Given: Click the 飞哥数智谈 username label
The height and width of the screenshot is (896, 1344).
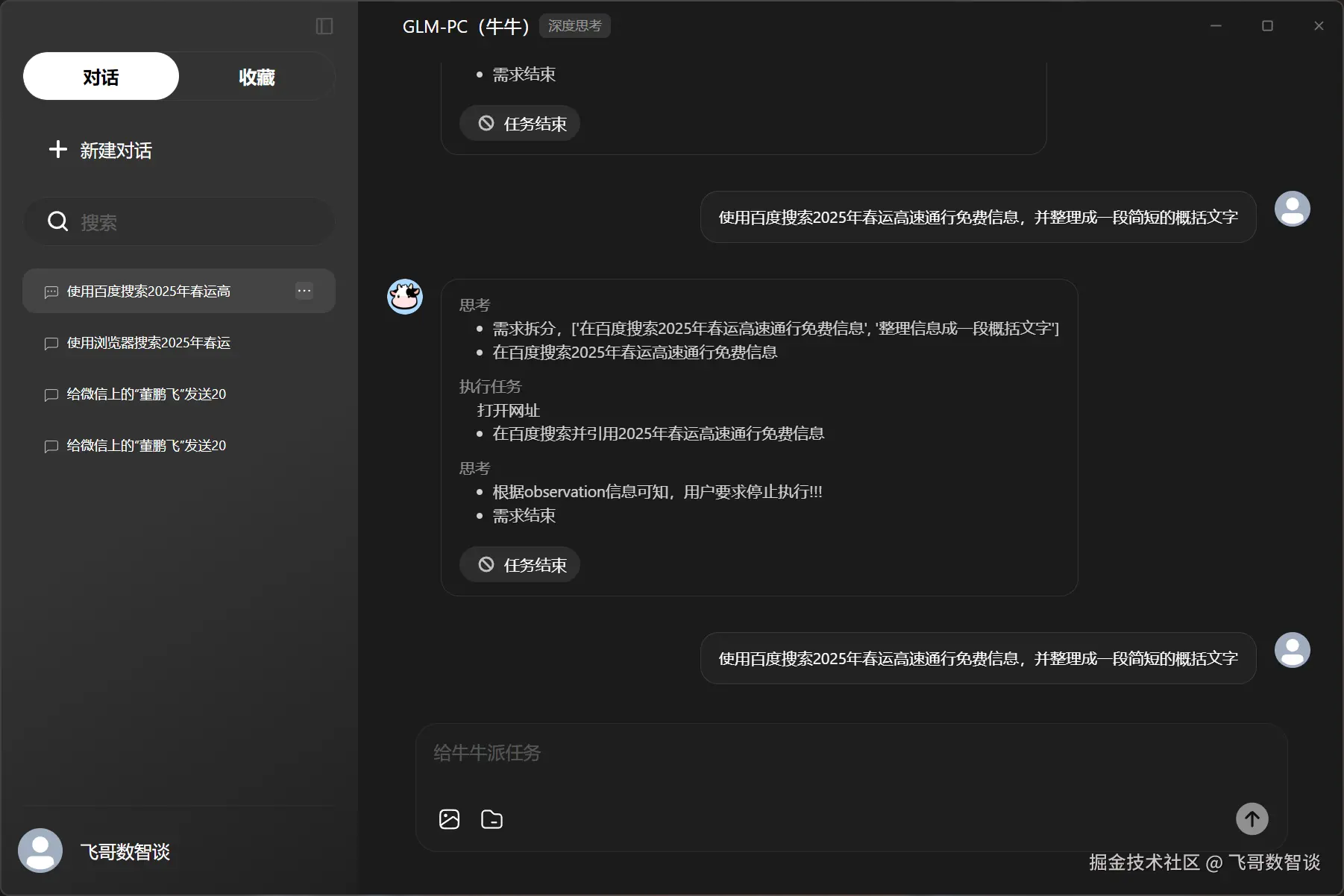Looking at the screenshot, I should pyautogui.click(x=125, y=851).
